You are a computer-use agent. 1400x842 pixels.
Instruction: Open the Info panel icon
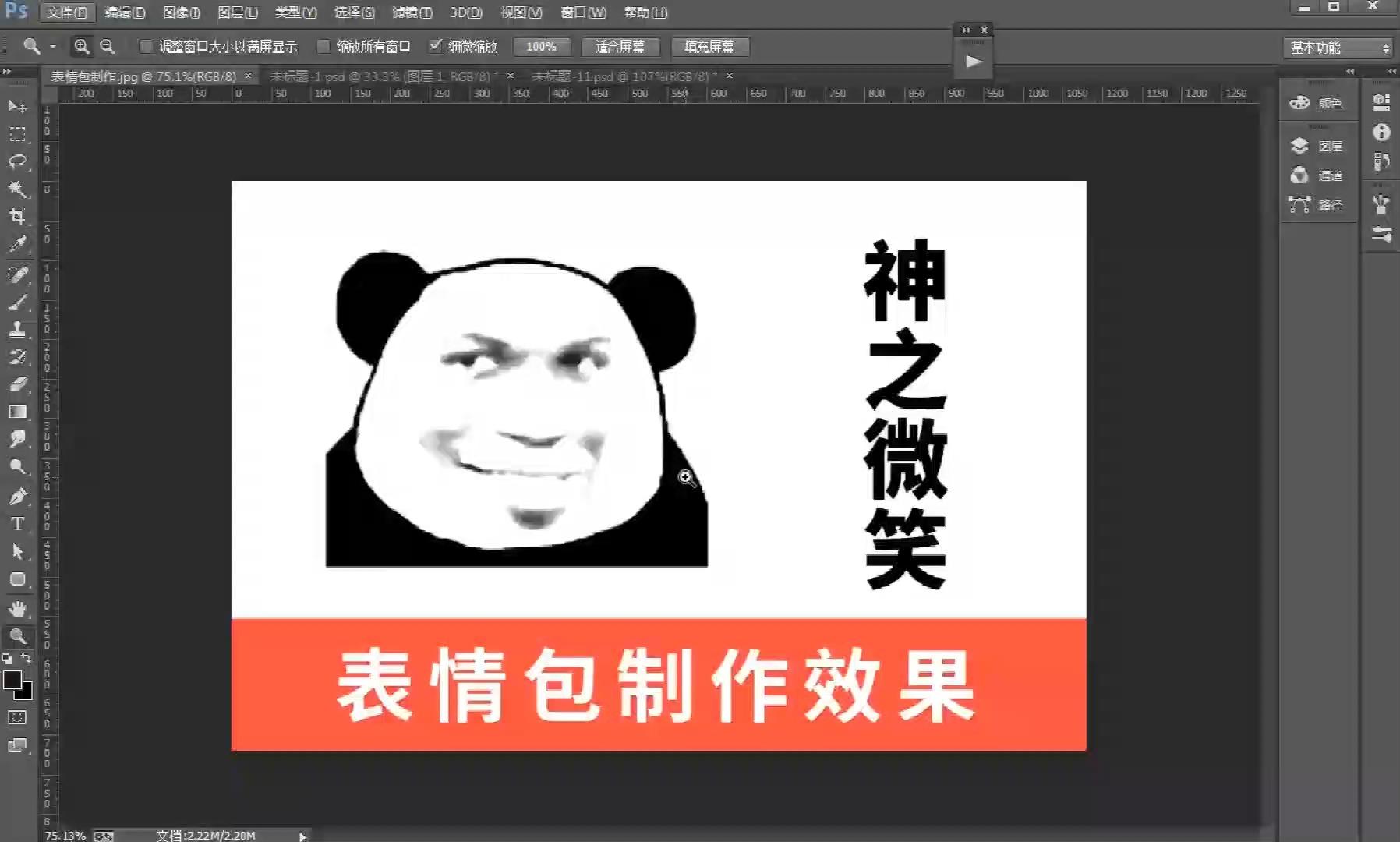pos(1381,133)
